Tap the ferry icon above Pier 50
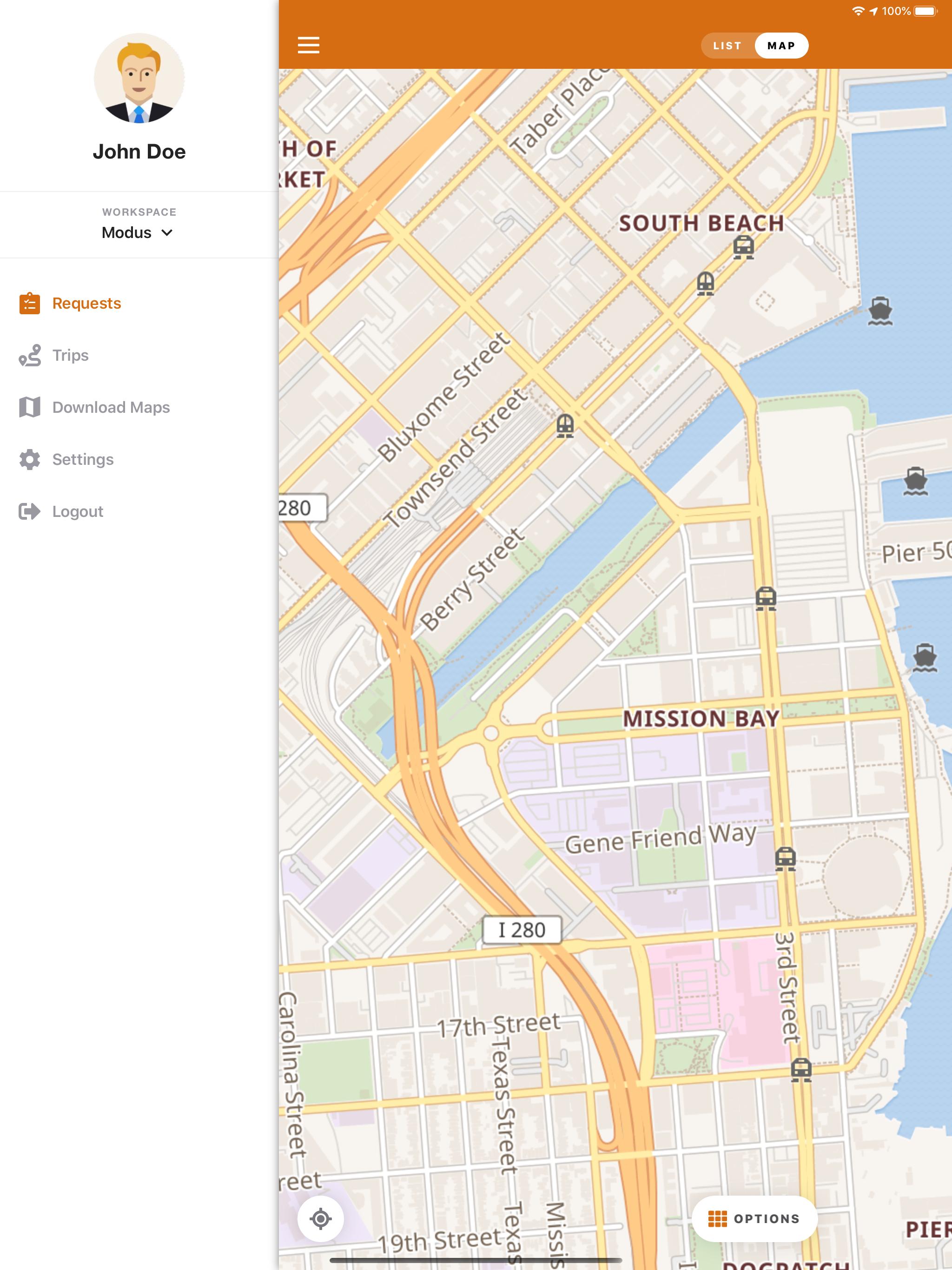The width and height of the screenshot is (952, 1270). tap(915, 481)
